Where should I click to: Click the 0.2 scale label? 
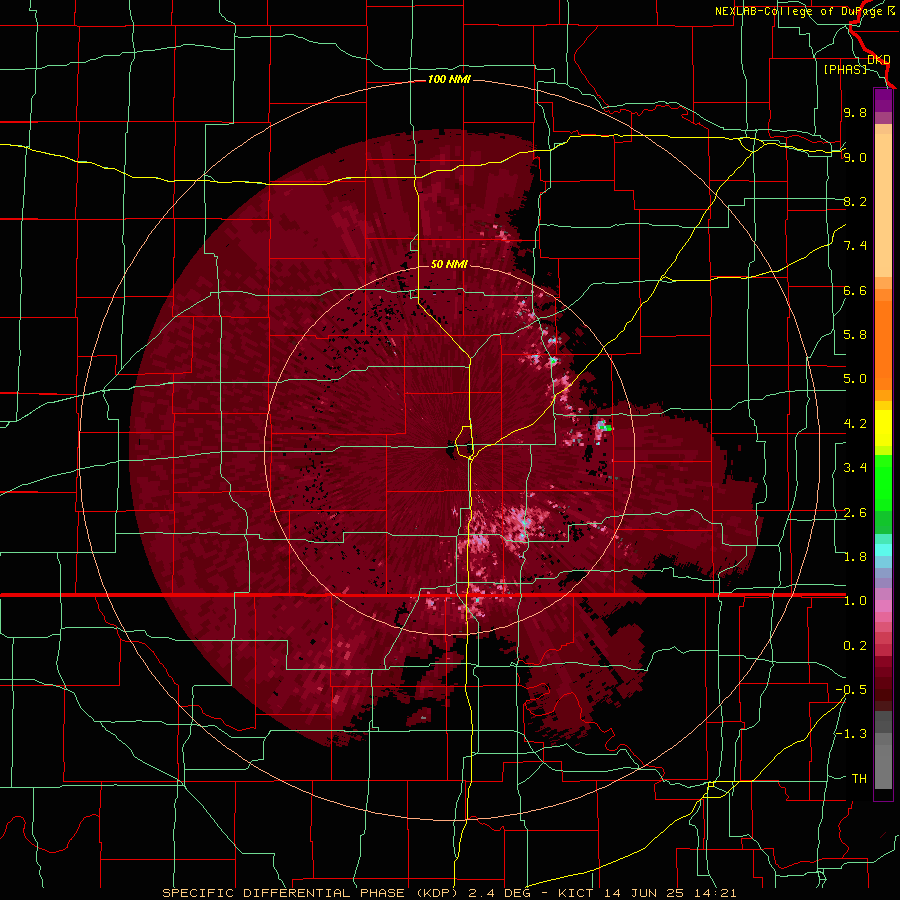pos(855,646)
